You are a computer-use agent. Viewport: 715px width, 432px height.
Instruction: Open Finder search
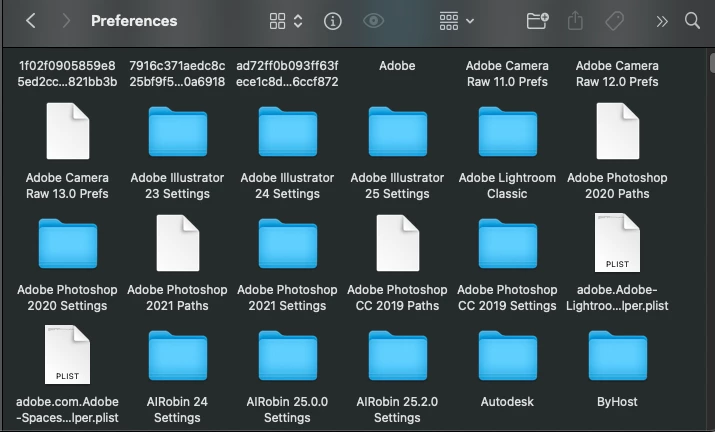coord(692,21)
